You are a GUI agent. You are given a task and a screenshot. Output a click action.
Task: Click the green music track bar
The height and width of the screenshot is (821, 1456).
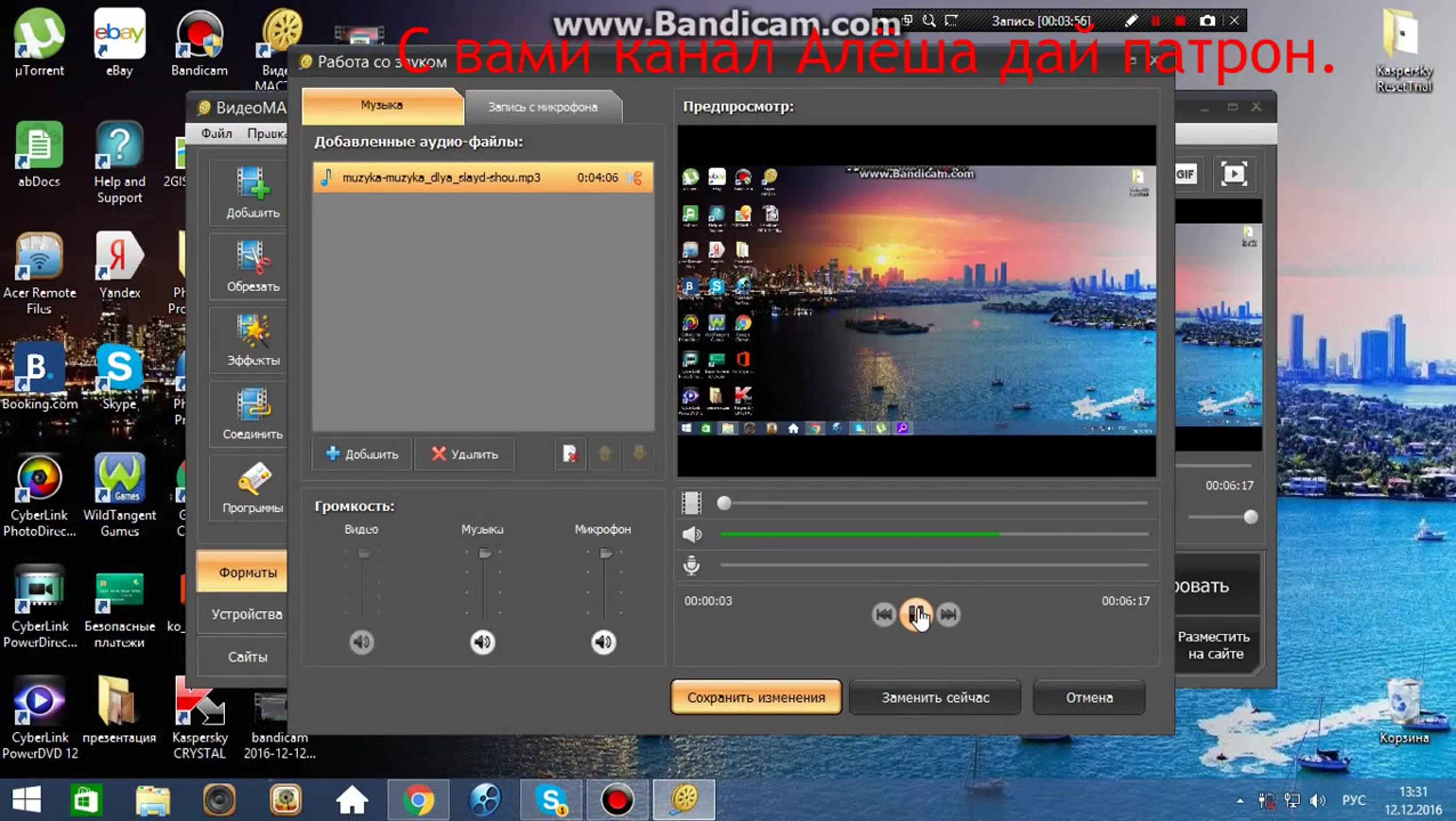[x=934, y=534]
